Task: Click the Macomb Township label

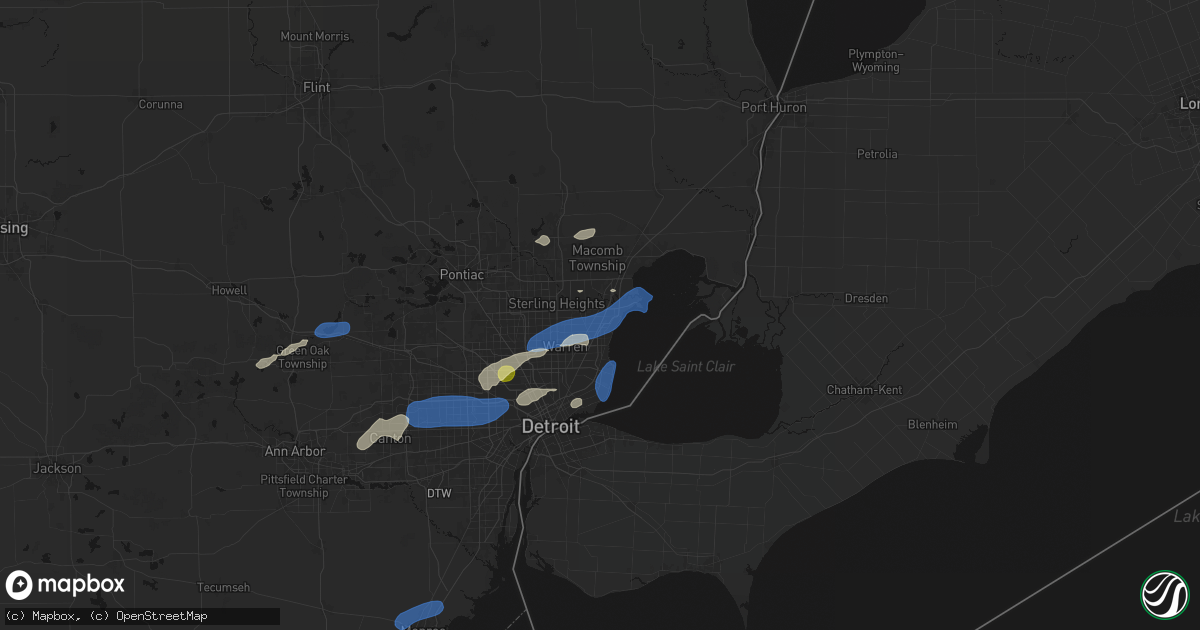Action: [x=597, y=258]
